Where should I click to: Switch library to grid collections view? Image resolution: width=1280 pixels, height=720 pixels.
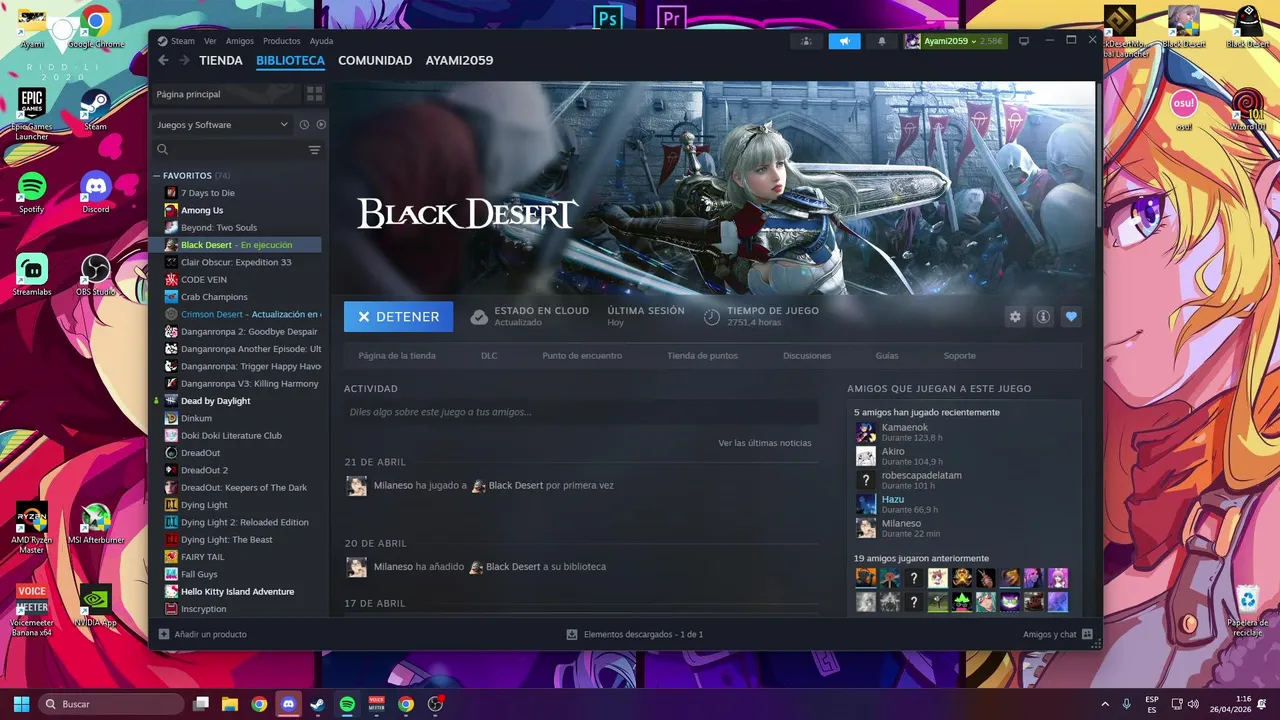click(314, 93)
